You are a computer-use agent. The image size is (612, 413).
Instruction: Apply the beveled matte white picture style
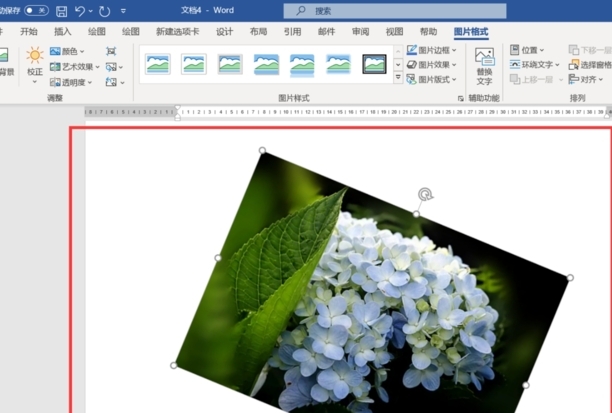pyautogui.click(x=194, y=64)
